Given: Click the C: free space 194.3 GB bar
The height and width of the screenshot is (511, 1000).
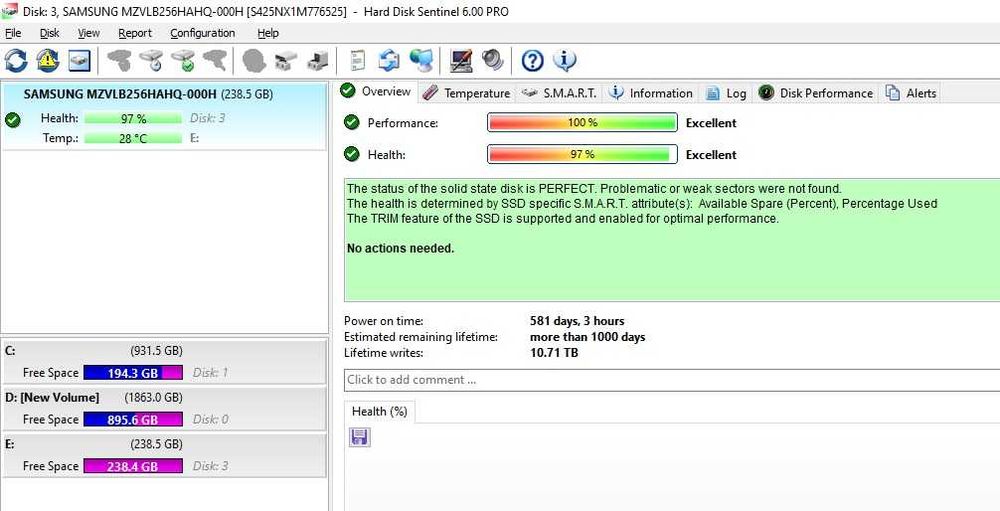Looking at the screenshot, I should [133, 373].
